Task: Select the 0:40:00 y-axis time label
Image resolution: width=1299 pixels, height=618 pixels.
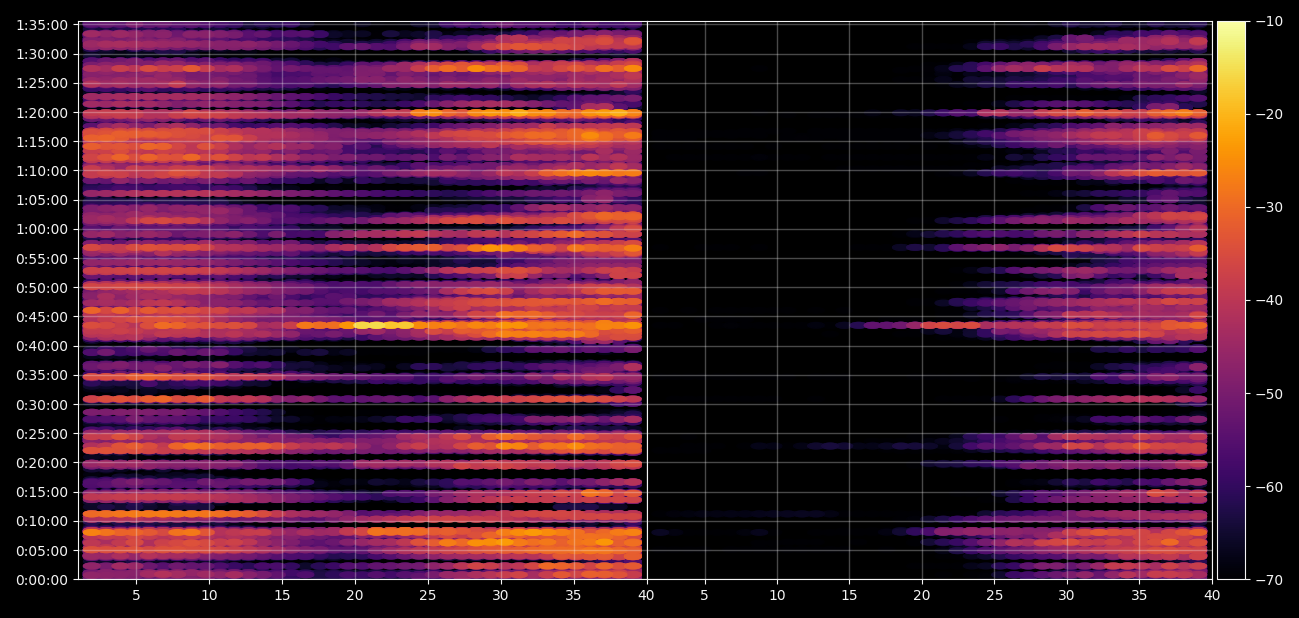Action: point(42,346)
